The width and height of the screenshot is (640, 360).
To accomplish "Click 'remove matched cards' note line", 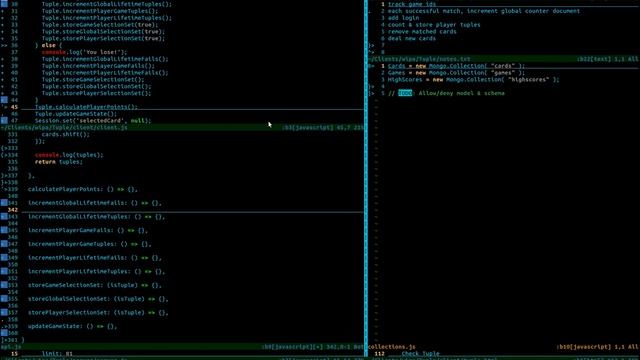I will pos(422,31).
